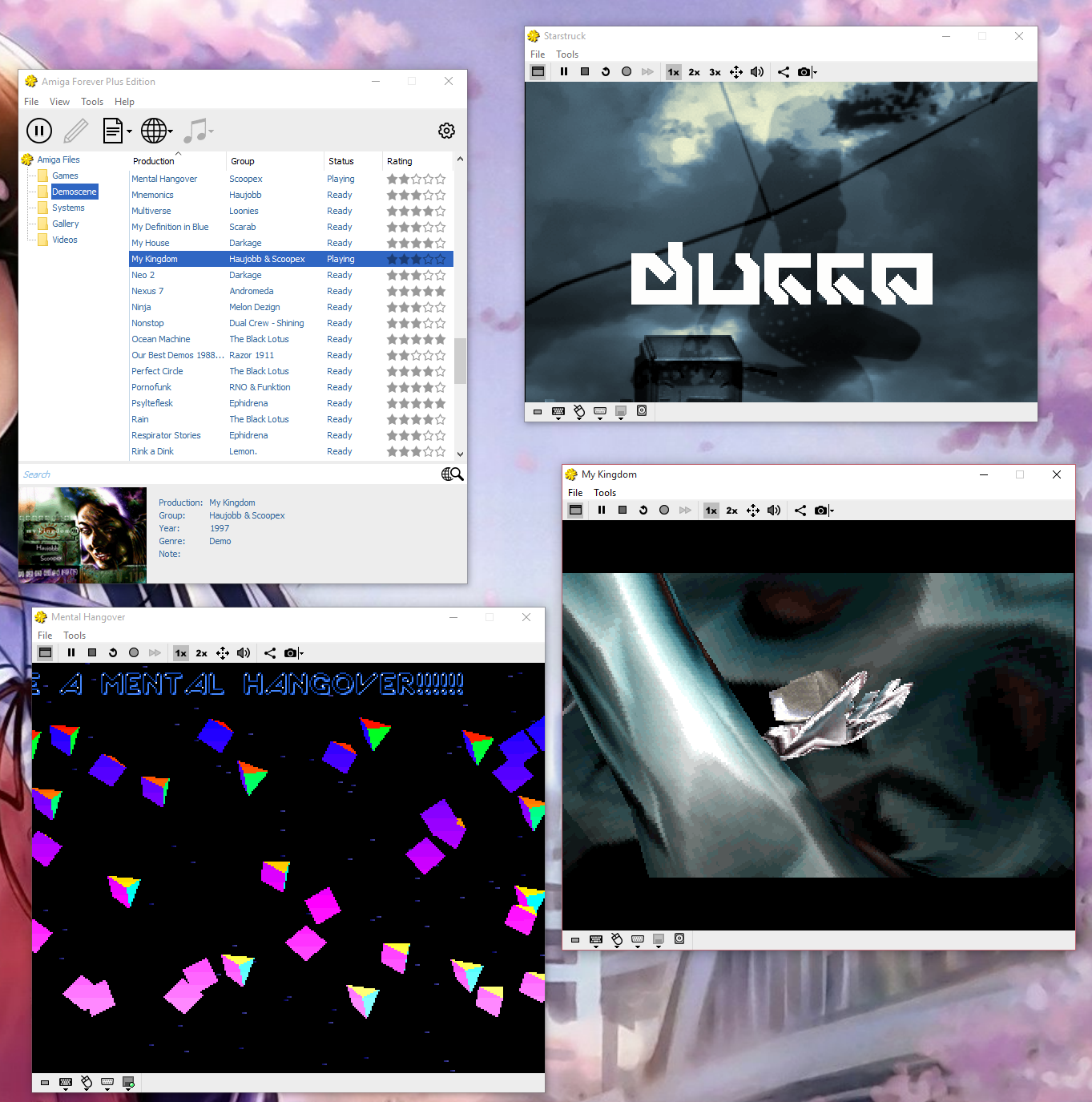Restart the My Kingdom playback
This screenshot has width=1092, height=1102.
[643, 510]
